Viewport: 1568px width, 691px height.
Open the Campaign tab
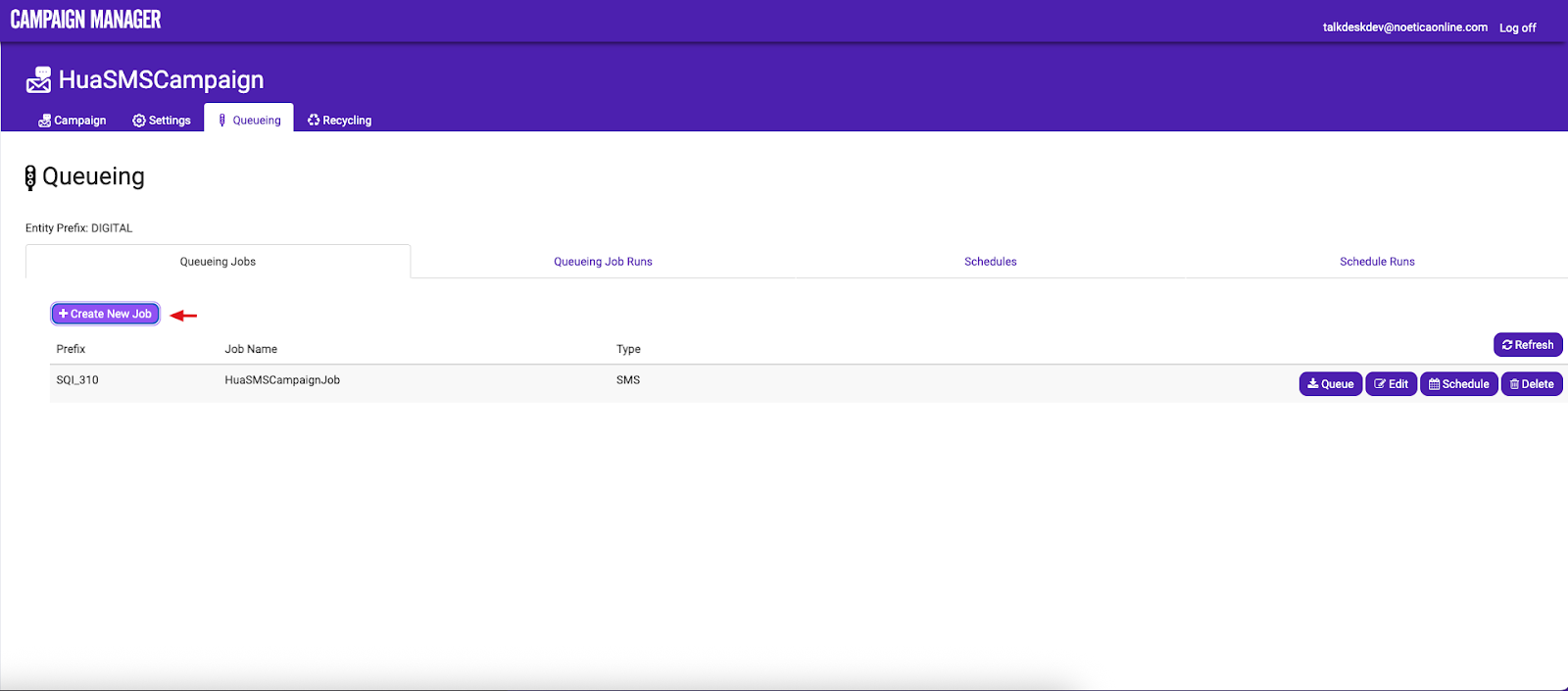[72, 120]
